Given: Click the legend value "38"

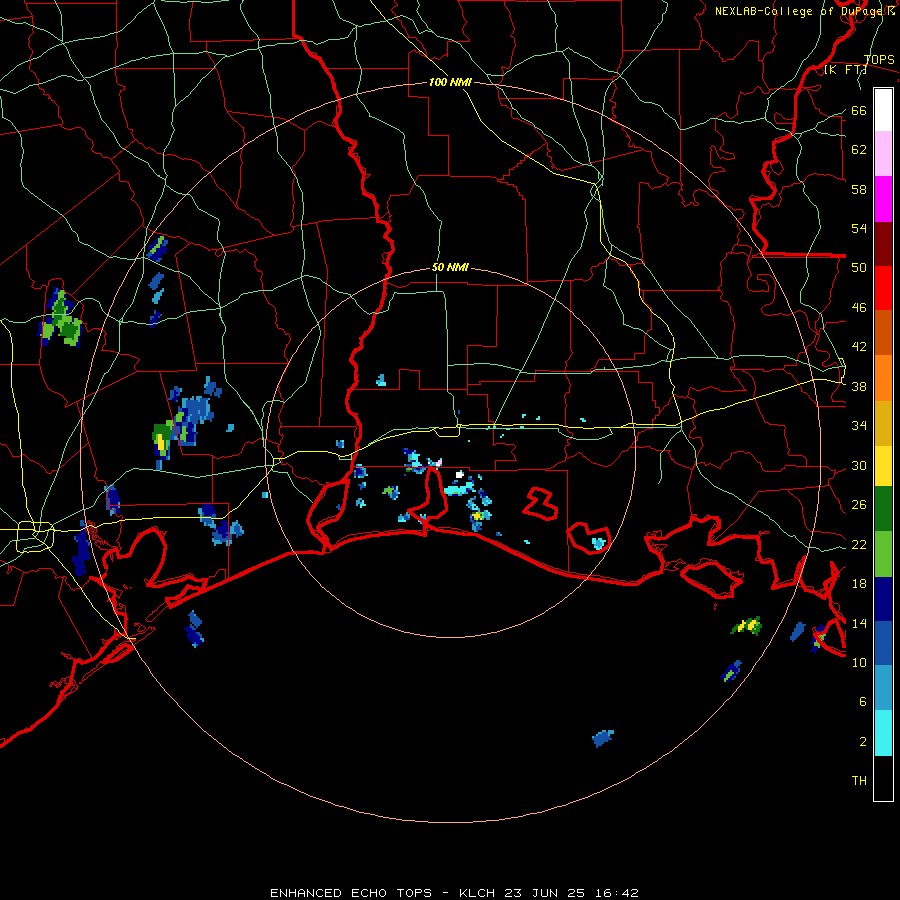Looking at the screenshot, I should click(x=859, y=386).
